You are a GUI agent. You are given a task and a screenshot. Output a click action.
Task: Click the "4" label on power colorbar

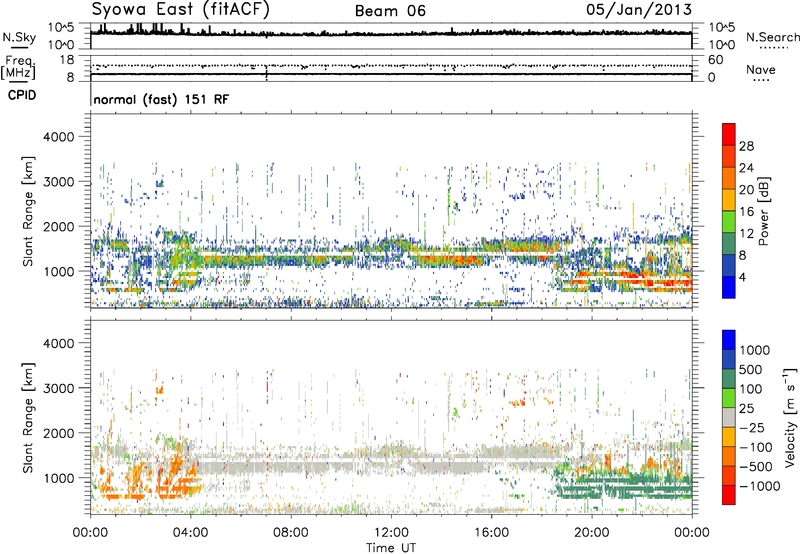pyautogui.click(x=742, y=277)
